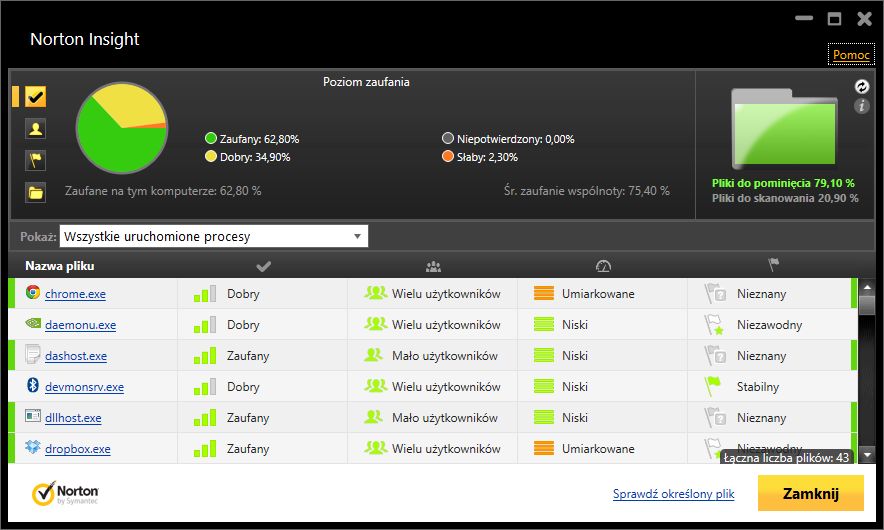The height and width of the screenshot is (530, 884).
Task: Sort by the stability flag column header
Action: click(774, 264)
